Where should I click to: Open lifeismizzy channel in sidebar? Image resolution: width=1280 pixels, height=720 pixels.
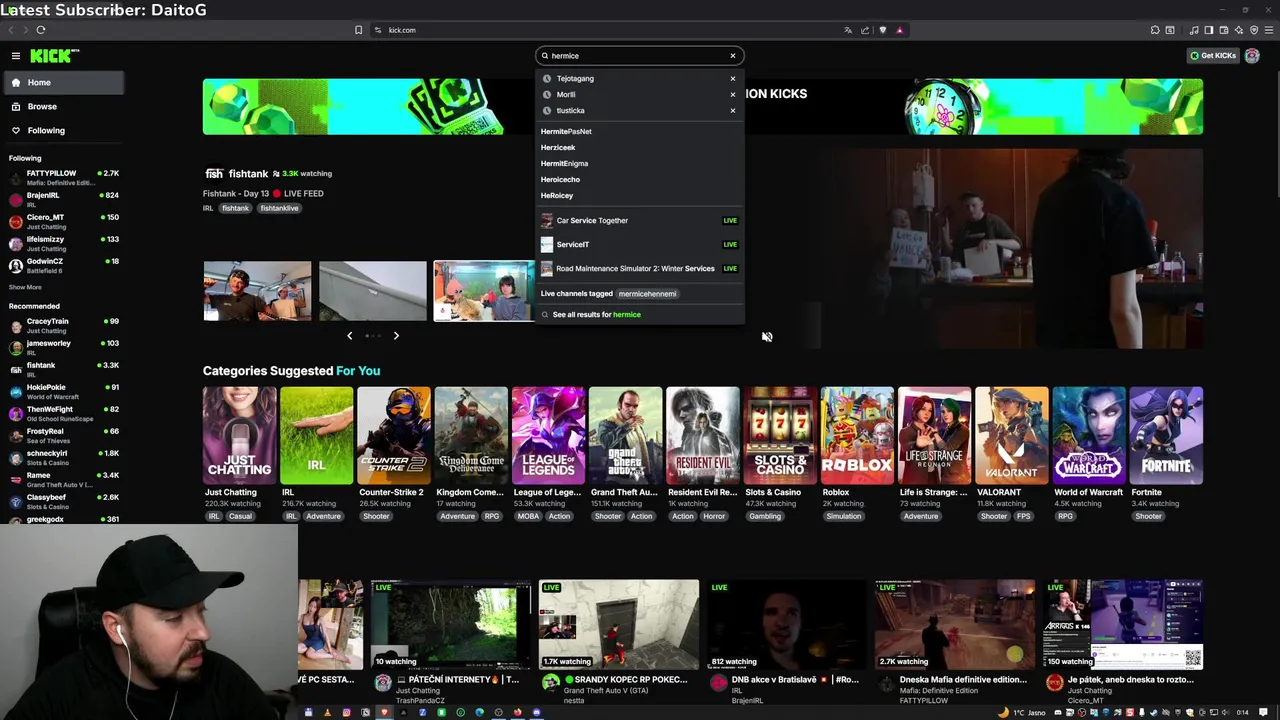(x=63, y=244)
